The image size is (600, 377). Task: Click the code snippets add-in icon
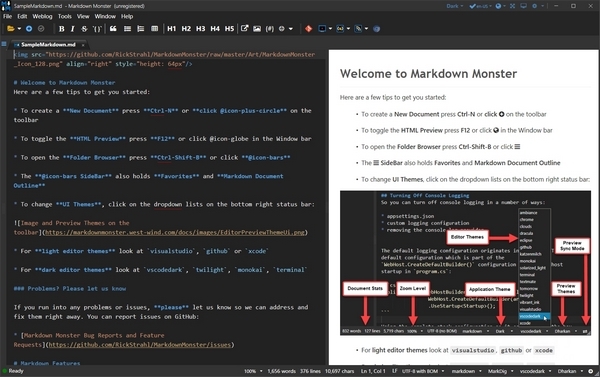pyautogui.click(x=340, y=29)
